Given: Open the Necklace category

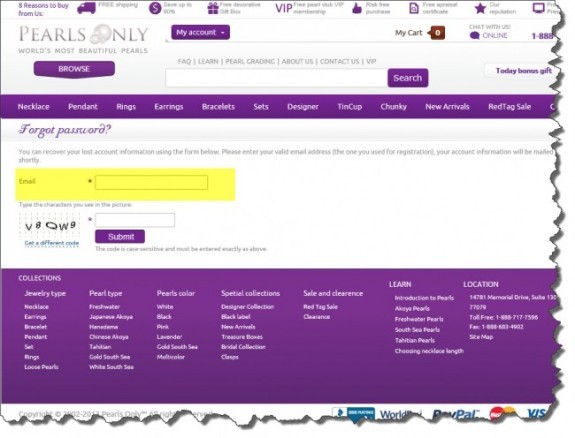Looking at the screenshot, I should click(33, 107).
